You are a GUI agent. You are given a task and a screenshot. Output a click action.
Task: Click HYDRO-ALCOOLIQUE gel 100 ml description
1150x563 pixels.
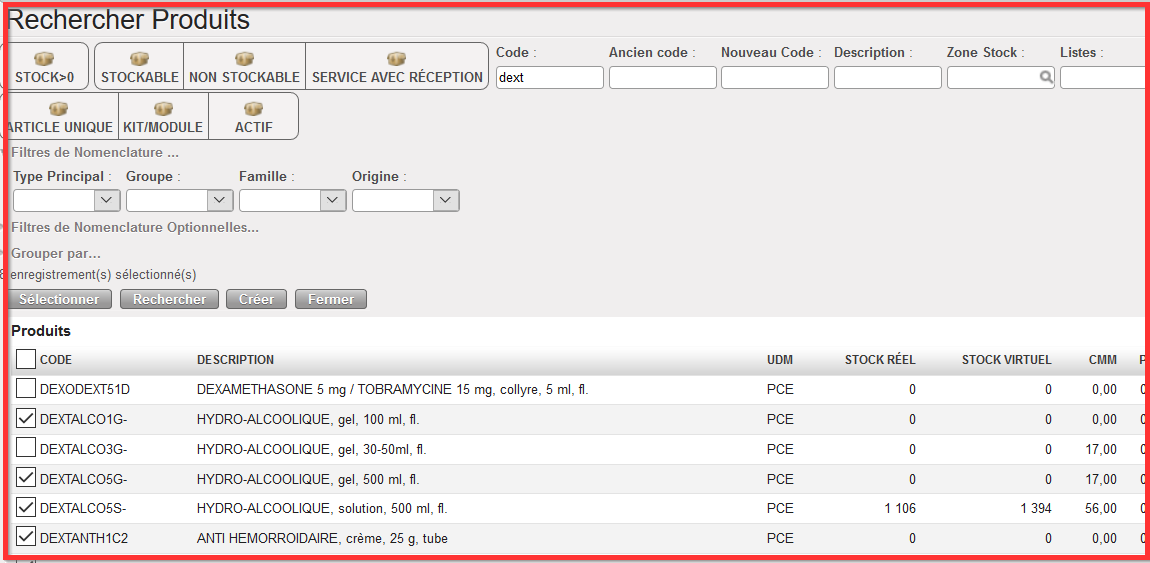(x=308, y=419)
